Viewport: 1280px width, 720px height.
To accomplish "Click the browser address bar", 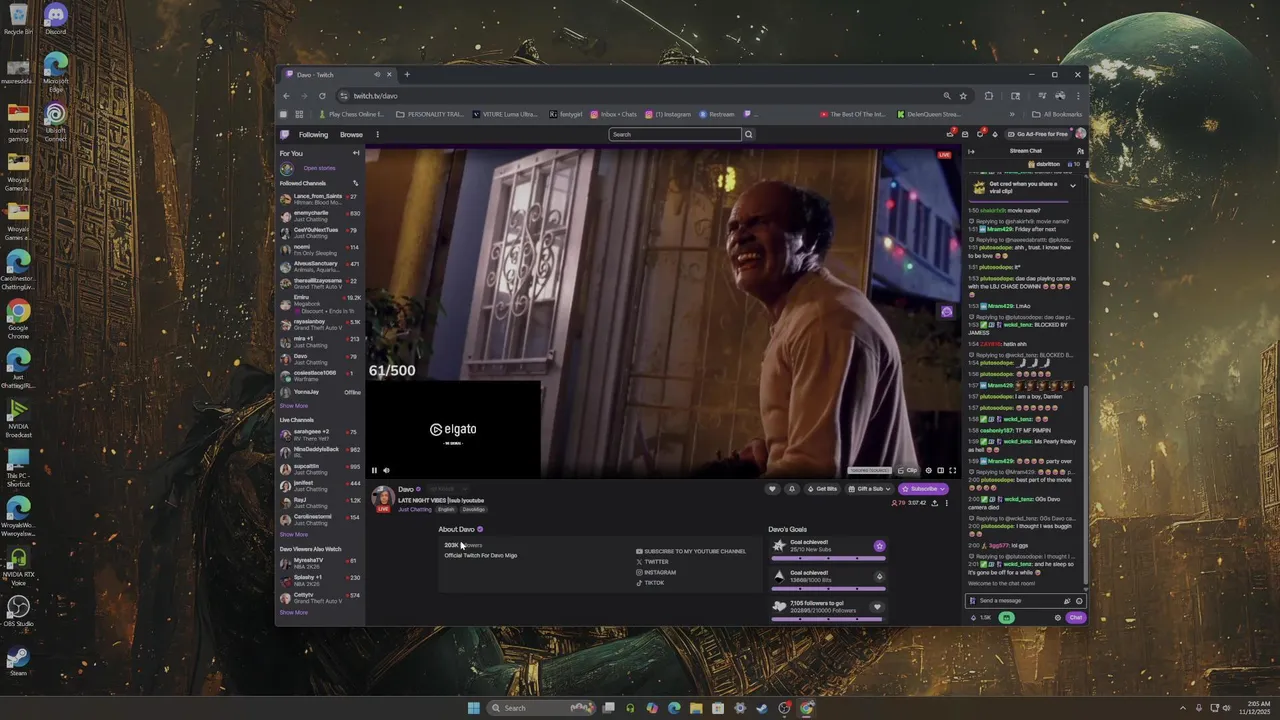I will pos(640,96).
